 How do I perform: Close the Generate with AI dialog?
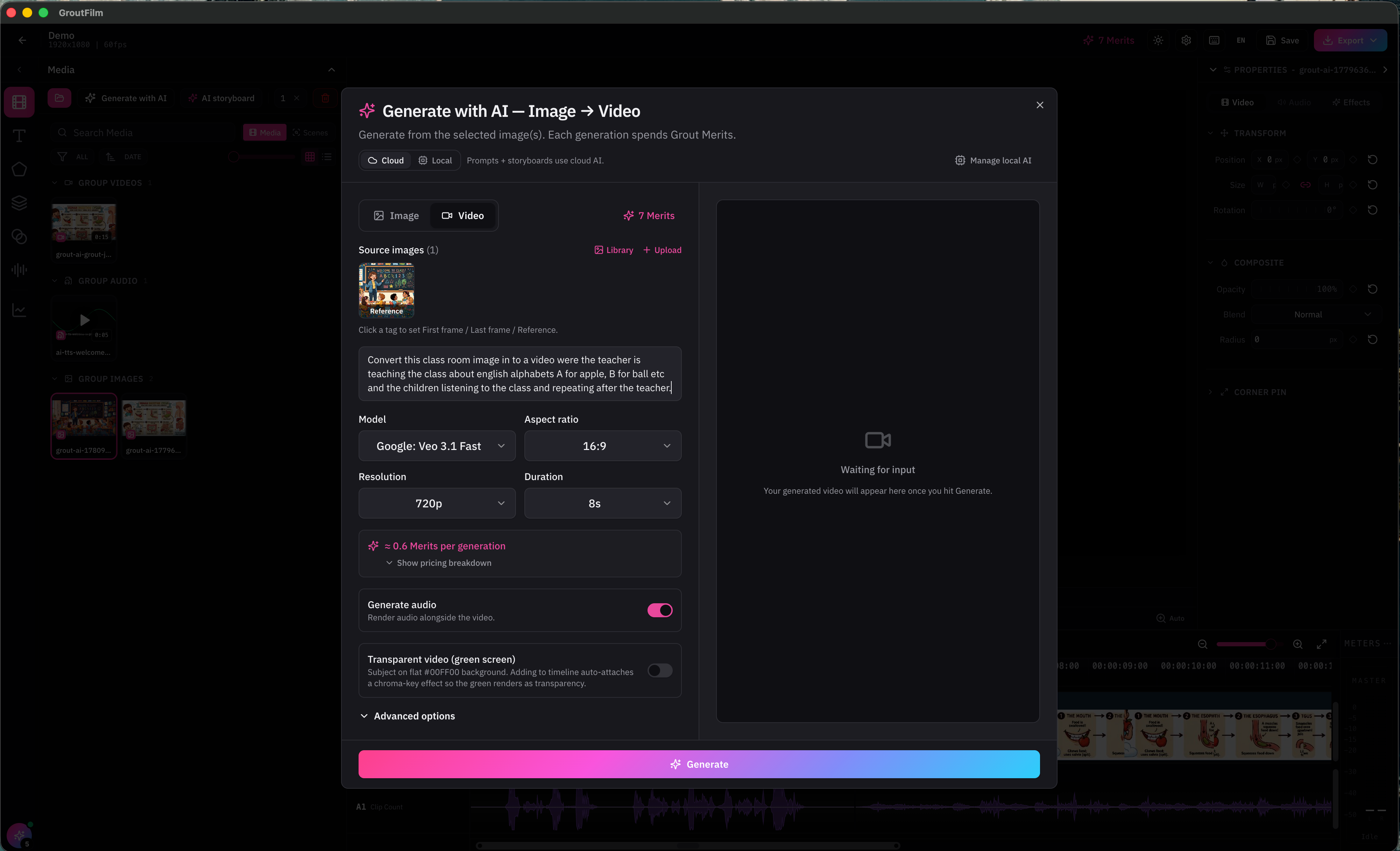(x=1039, y=105)
